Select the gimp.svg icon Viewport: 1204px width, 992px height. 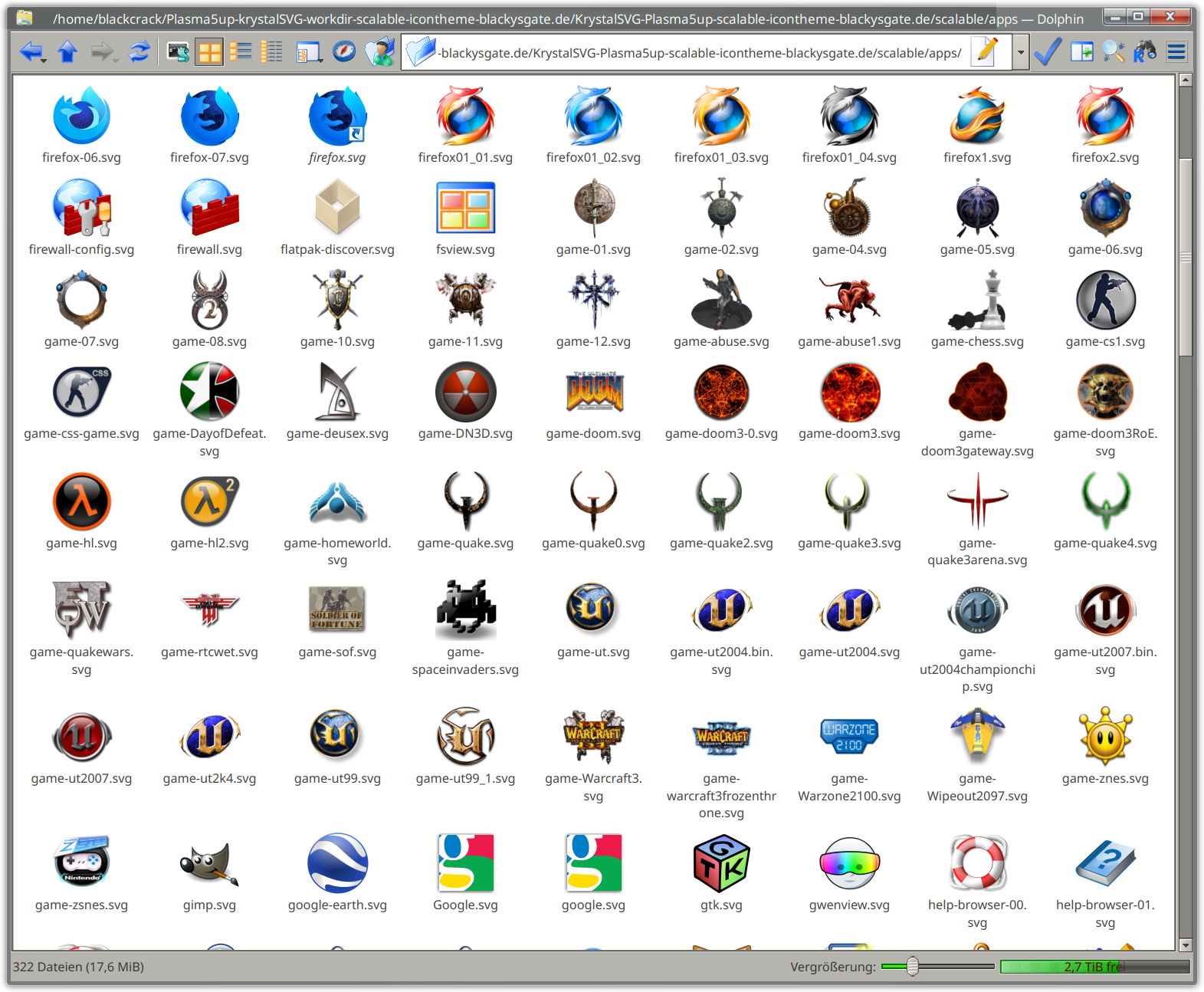point(209,864)
